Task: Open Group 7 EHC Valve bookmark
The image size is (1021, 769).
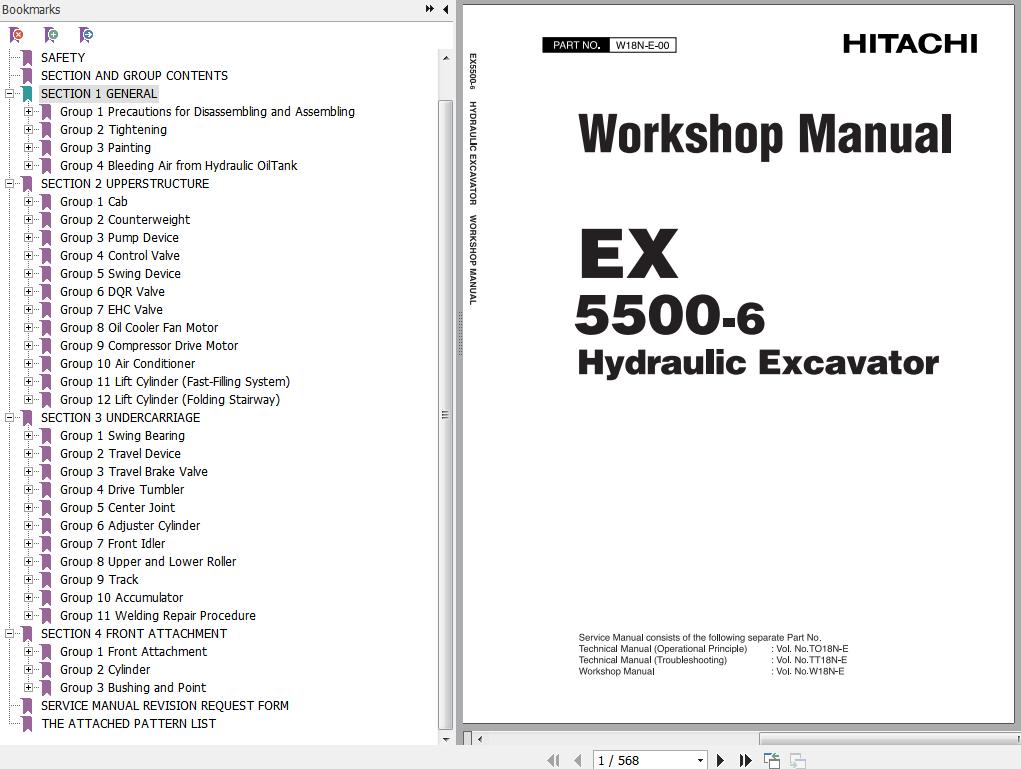Action: coord(111,310)
